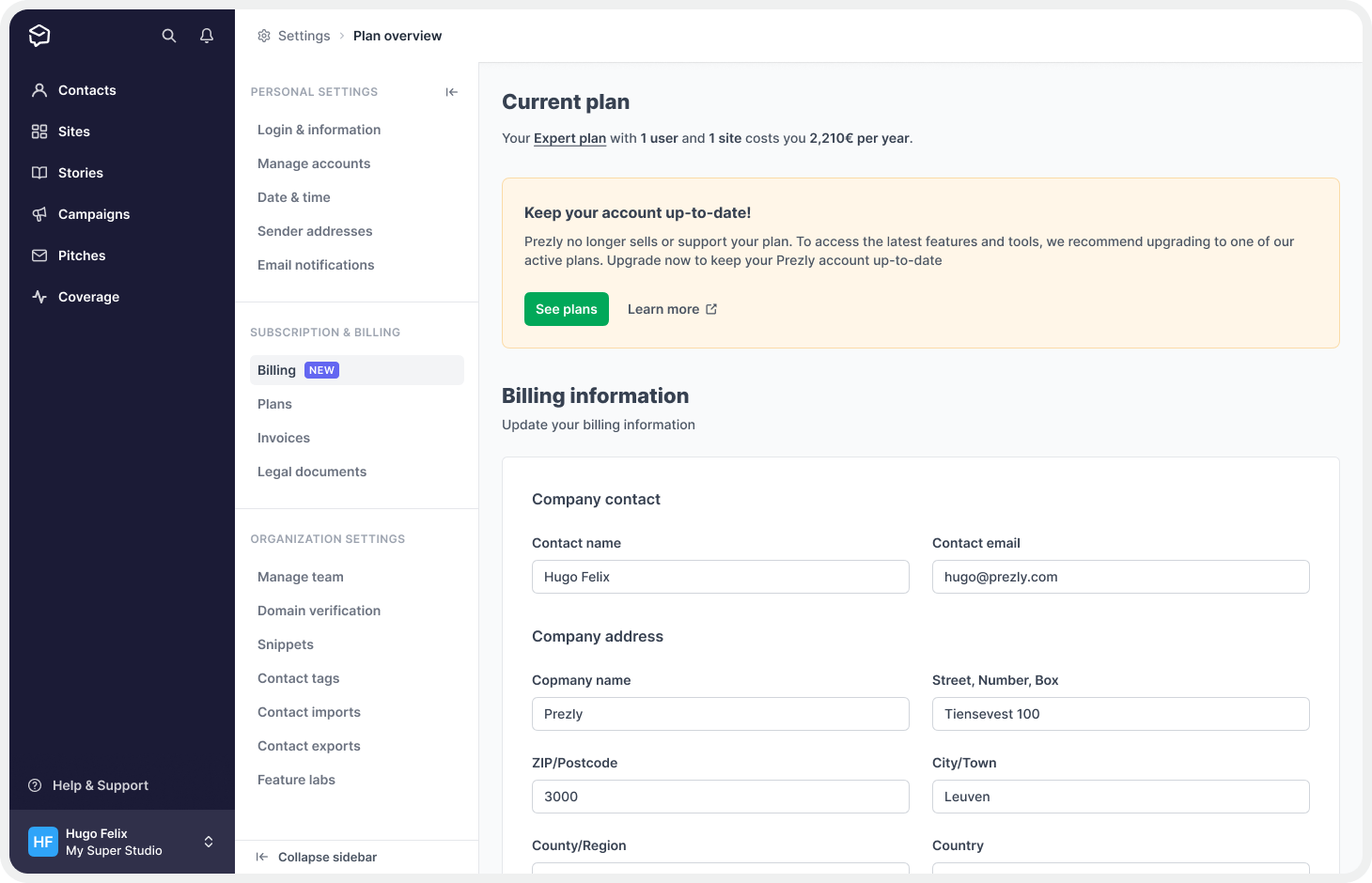Click the Stories book icon
Screen dimensions: 1372x883
point(39,173)
